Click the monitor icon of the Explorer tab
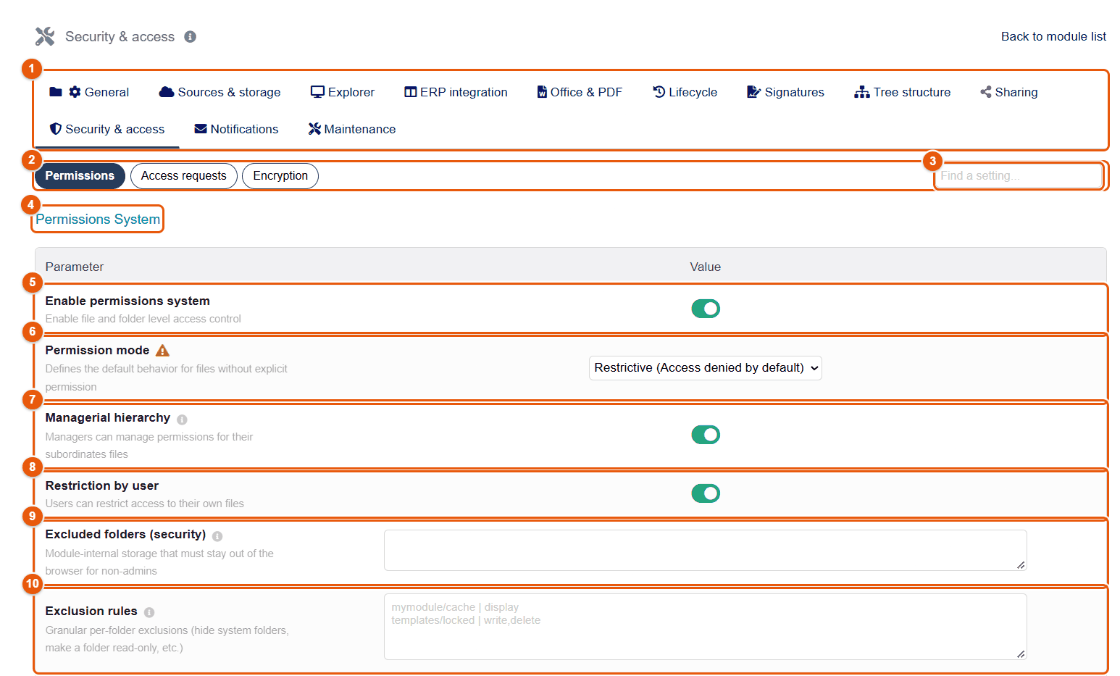Viewport: 1120px width, 676px height. point(317,92)
